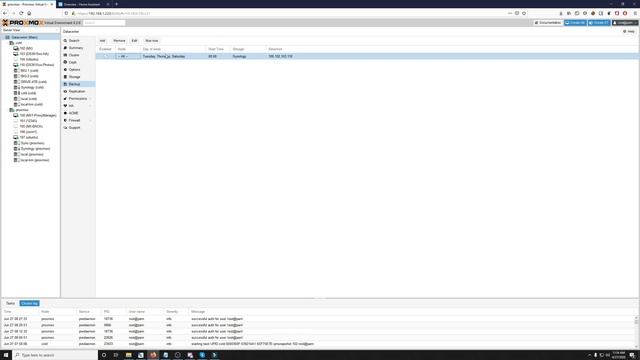The image size is (640, 360).
Task: Switch to the Home Assistant browser tab
Action: pyautogui.click(x=83, y=4)
